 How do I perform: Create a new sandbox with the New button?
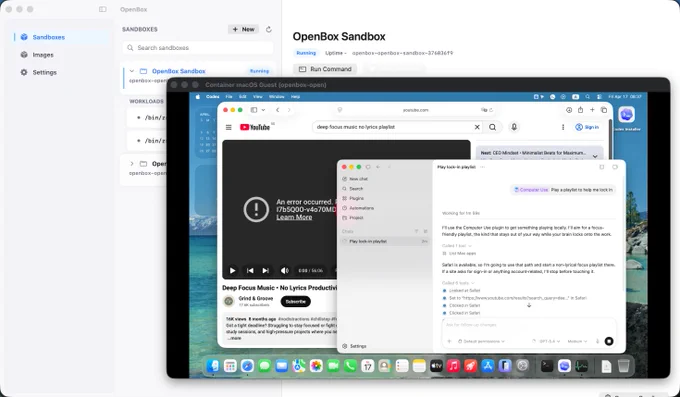pos(243,30)
